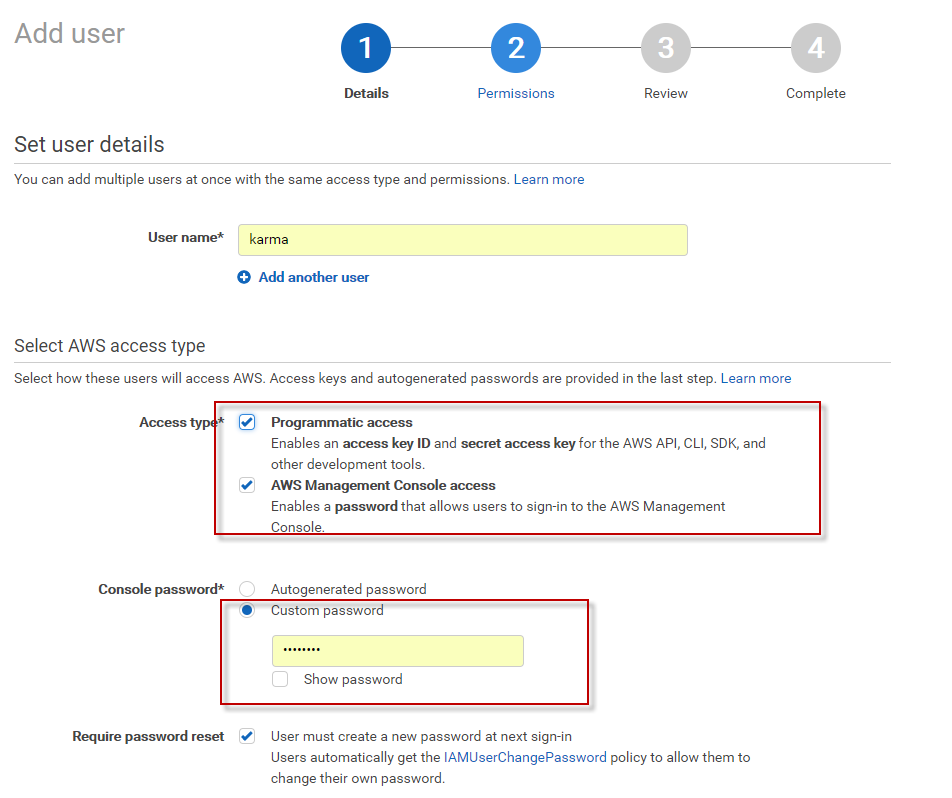Click step 4 Complete circle
952x798 pixels.
click(816, 48)
